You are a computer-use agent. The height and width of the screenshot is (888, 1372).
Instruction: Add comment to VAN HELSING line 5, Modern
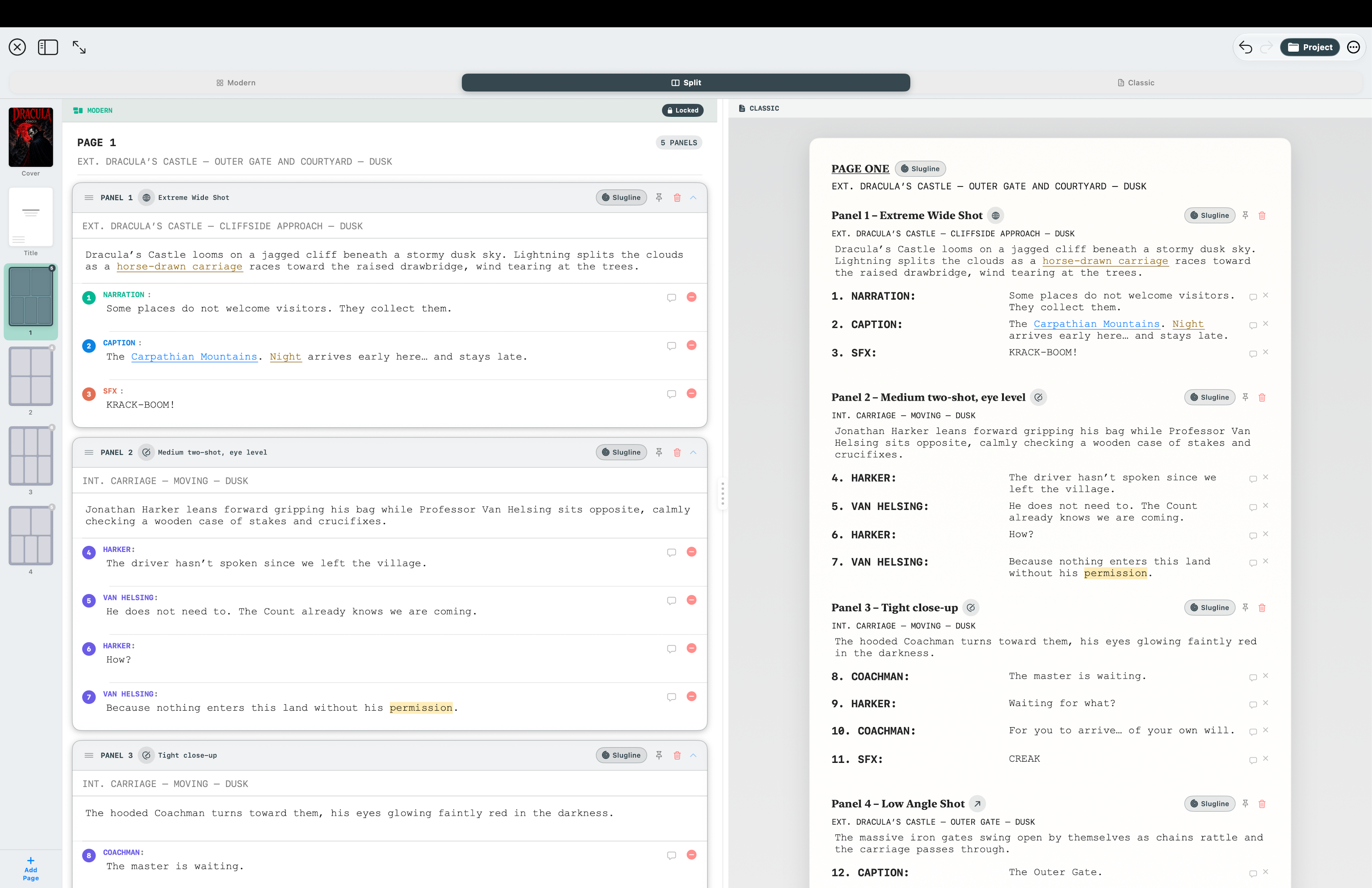pos(672,600)
